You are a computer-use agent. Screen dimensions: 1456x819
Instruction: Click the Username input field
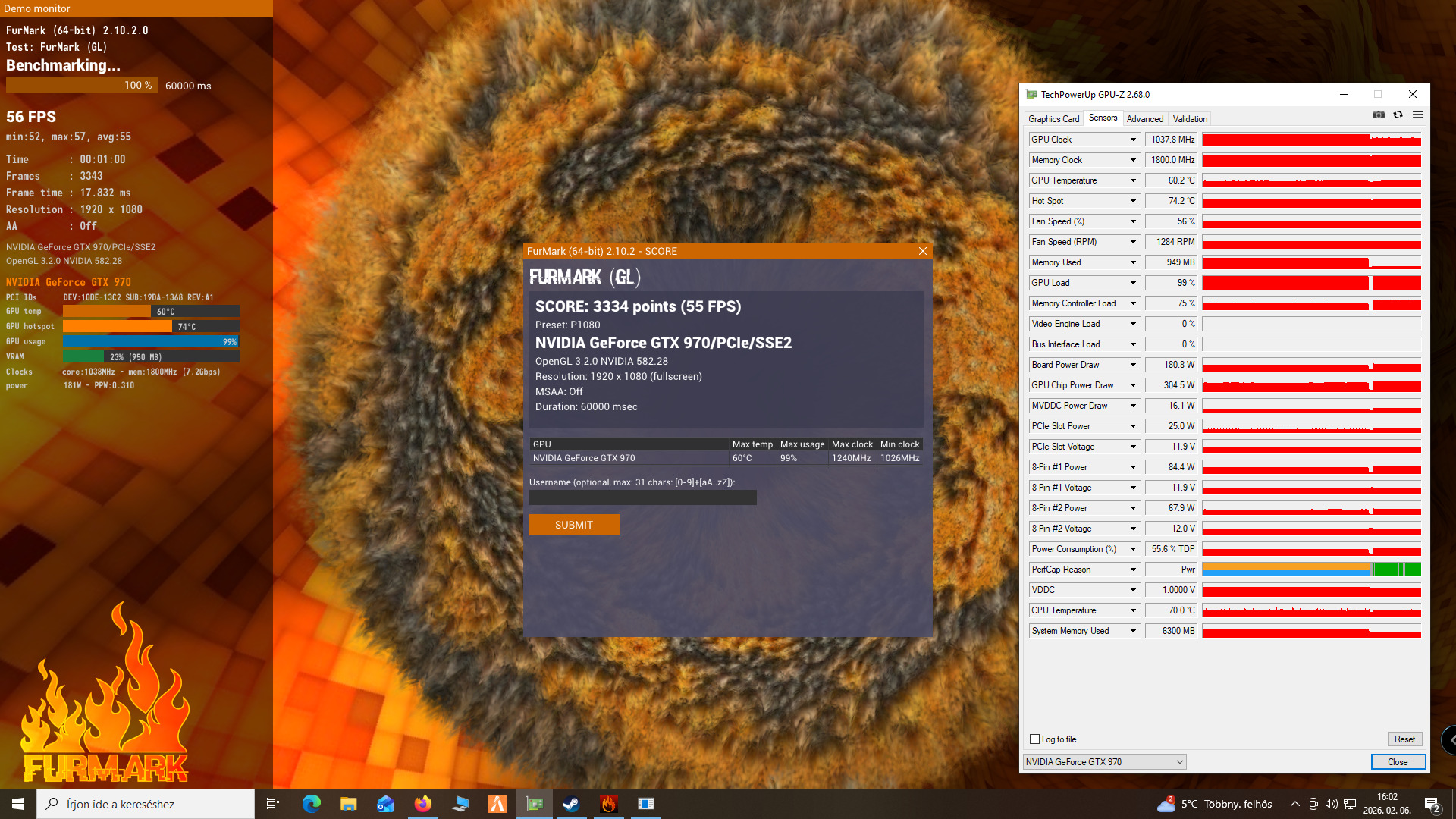(x=642, y=498)
